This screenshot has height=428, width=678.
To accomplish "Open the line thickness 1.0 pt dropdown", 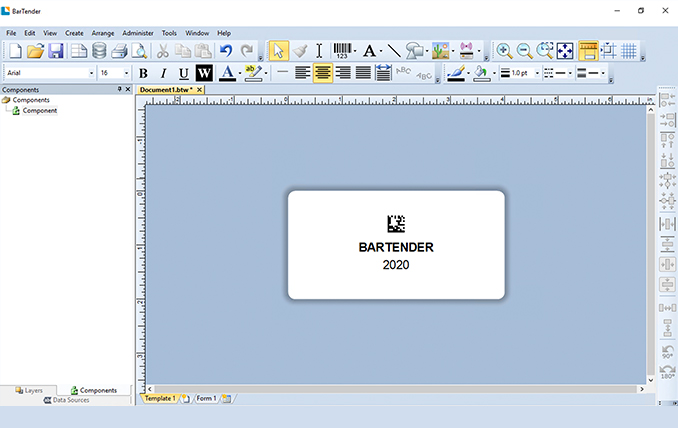I will (537, 73).
